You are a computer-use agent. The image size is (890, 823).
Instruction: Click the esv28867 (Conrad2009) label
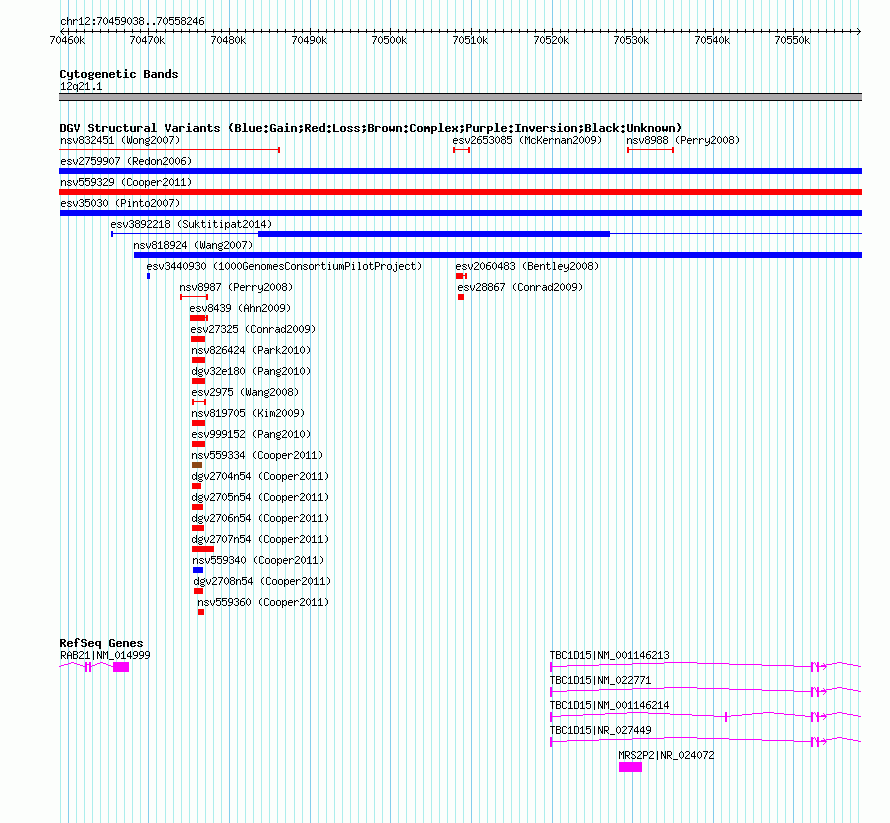click(520, 287)
